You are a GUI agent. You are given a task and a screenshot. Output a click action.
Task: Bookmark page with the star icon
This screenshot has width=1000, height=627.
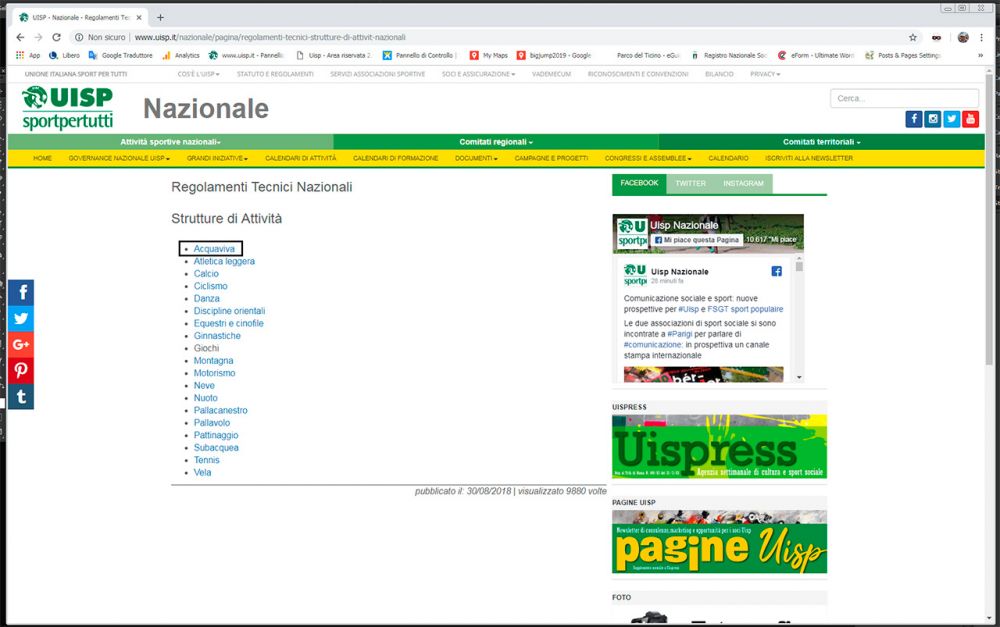pyautogui.click(x=913, y=38)
